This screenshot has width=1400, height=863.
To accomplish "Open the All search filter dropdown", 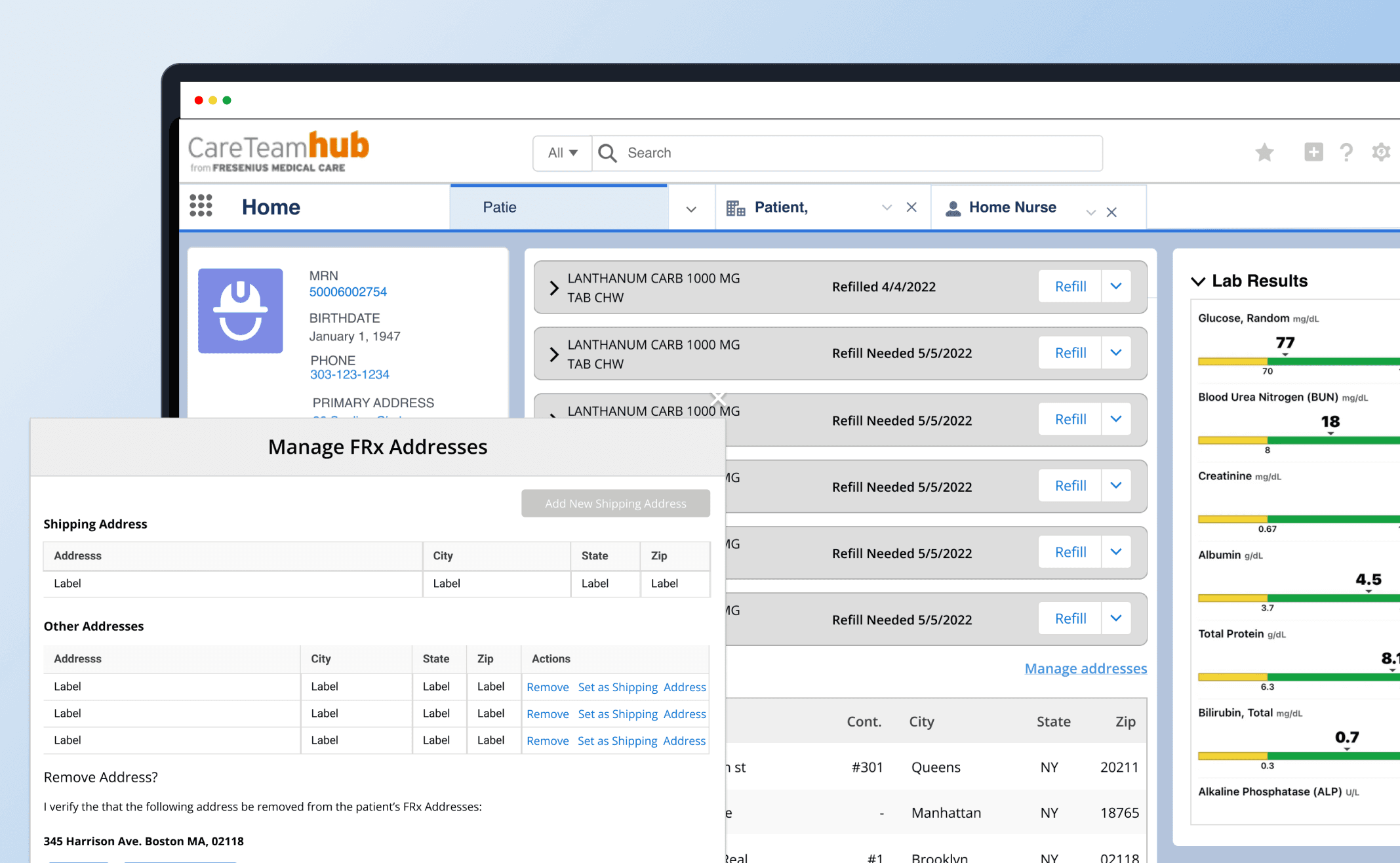I will pyautogui.click(x=563, y=153).
